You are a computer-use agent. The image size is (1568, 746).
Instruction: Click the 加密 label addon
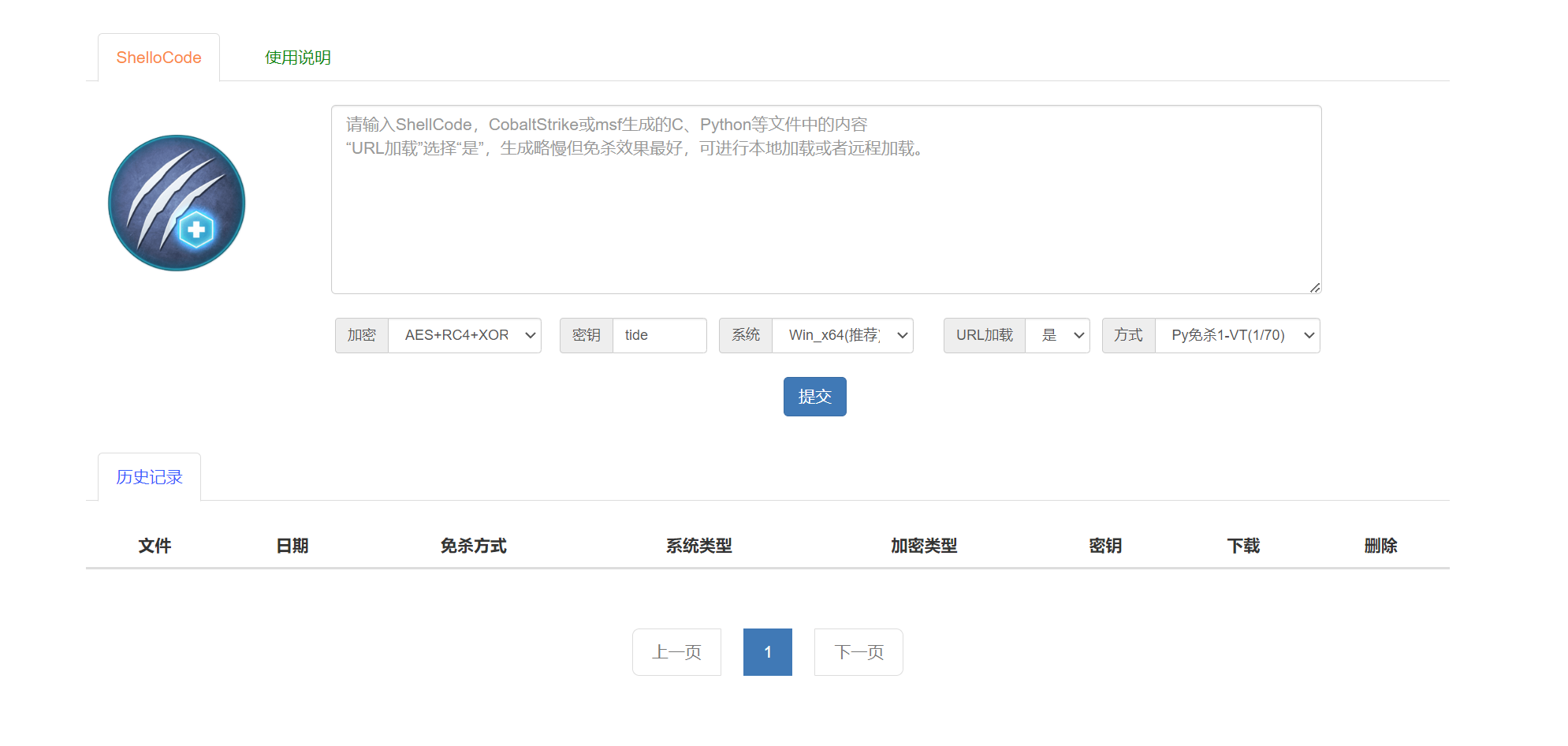click(362, 335)
